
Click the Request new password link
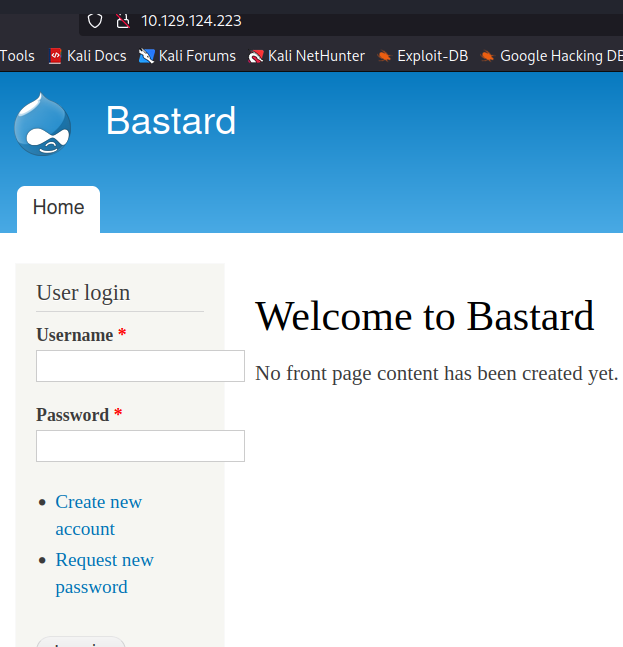click(104, 573)
